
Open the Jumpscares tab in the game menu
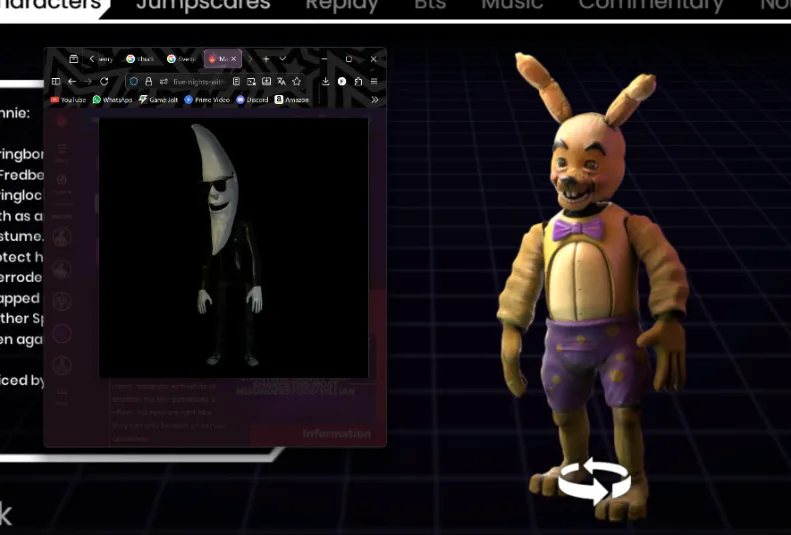203,6
